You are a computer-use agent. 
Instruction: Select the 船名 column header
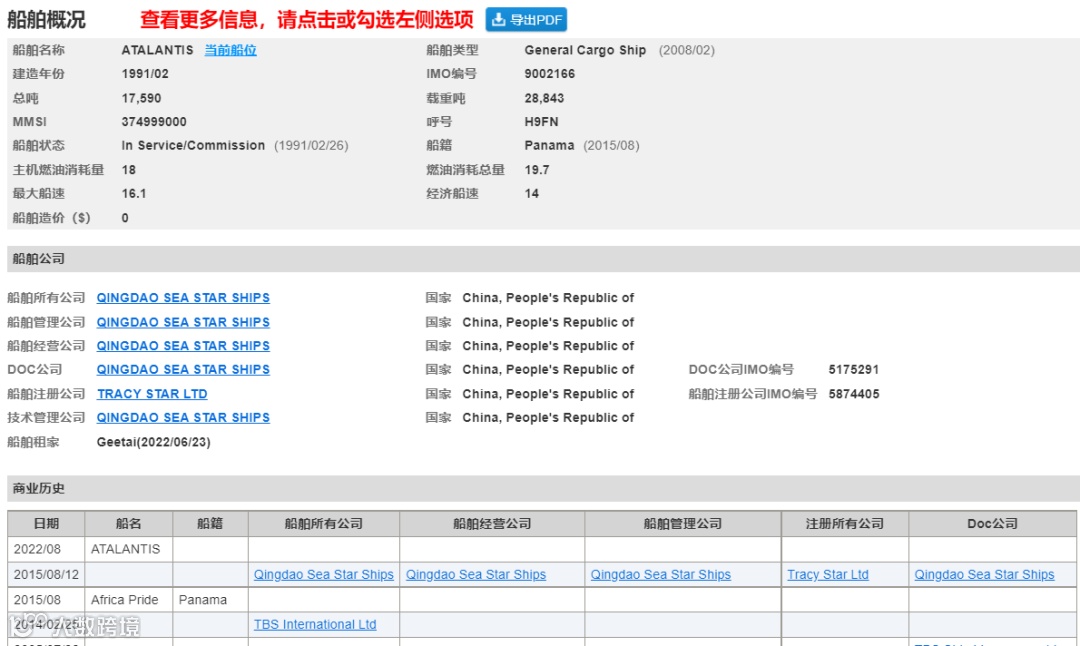click(x=129, y=523)
